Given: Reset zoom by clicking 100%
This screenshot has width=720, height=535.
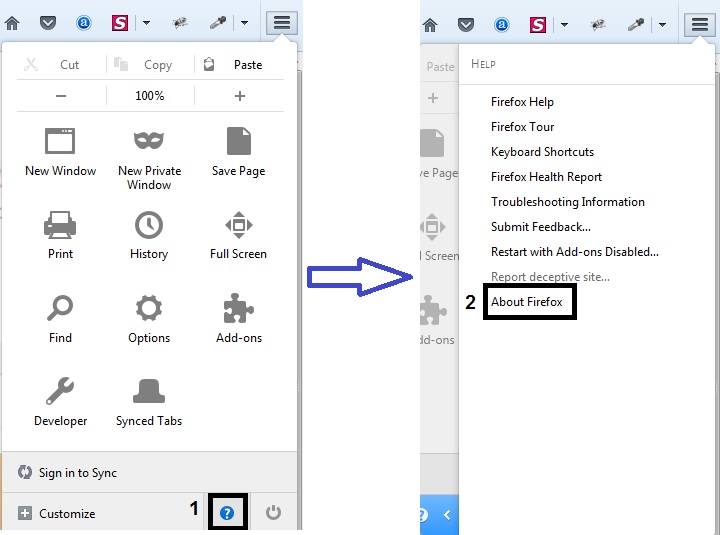Looking at the screenshot, I should click(x=150, y=96).
